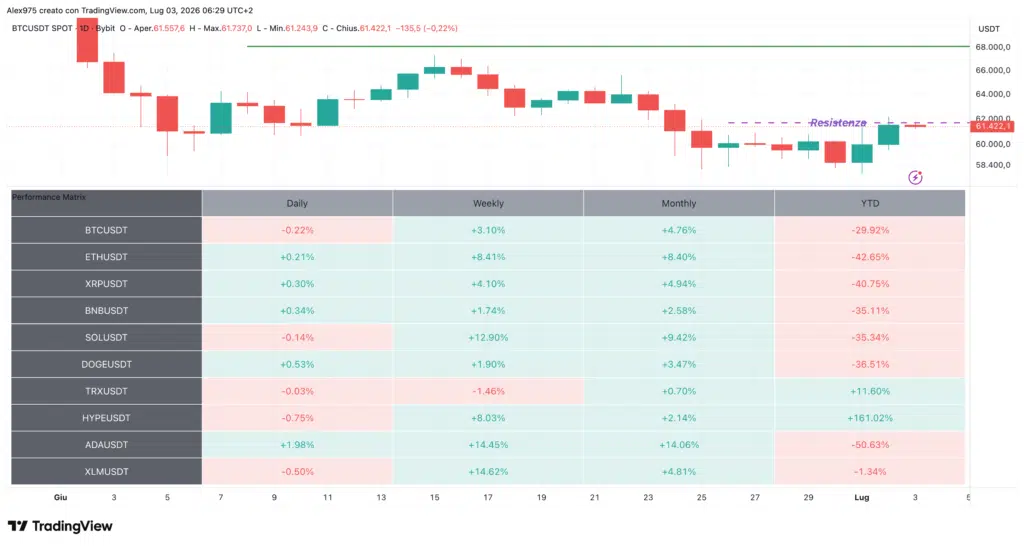Click XLMUSDT weekly value +14.62%
The image size is (1024, 546).
coord(488,471)
